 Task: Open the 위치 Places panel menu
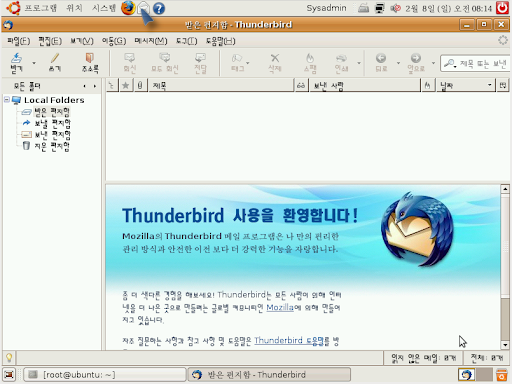click(x=74, y=8)
